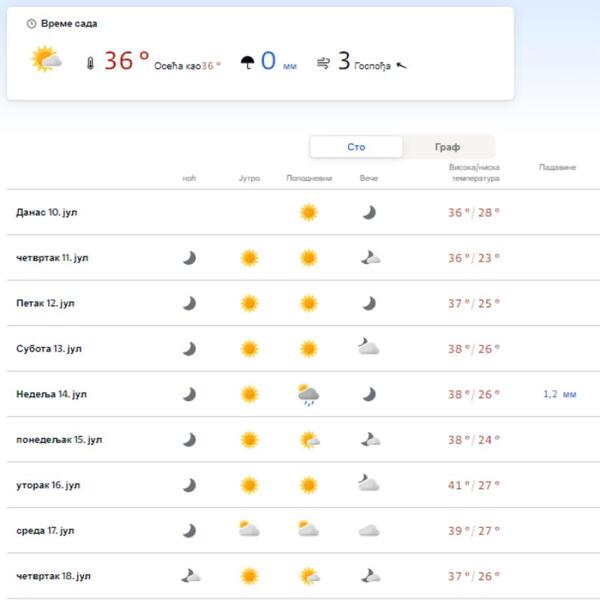Open the уторак 16. јул forecast row
The image size is (600, 600).
pos(49,485)
